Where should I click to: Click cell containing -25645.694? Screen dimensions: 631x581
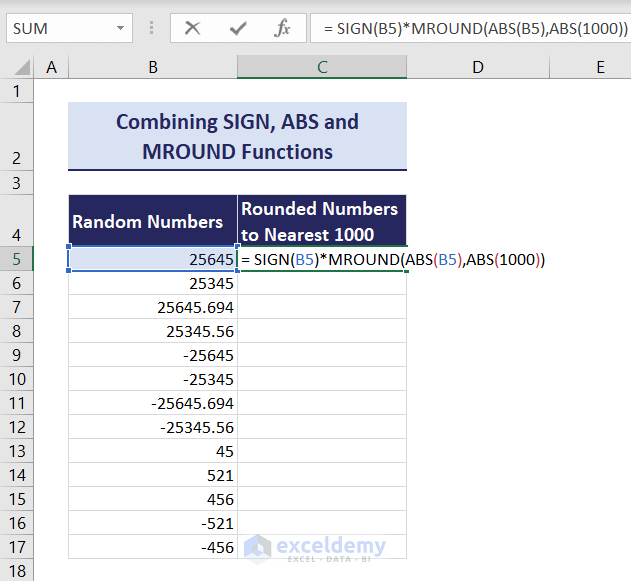(153, 403)
